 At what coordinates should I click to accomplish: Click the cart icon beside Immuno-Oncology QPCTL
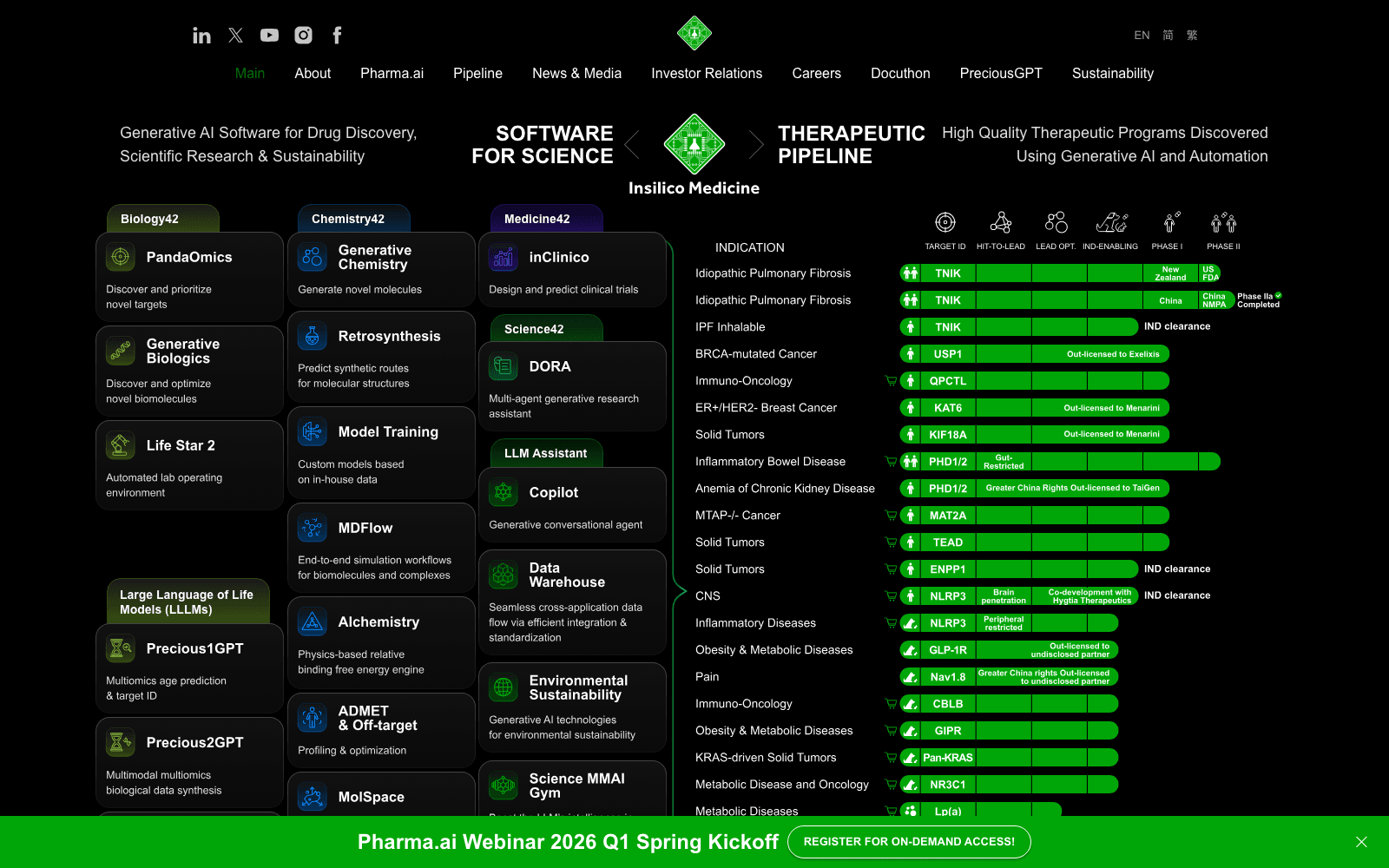pos(891,380)
